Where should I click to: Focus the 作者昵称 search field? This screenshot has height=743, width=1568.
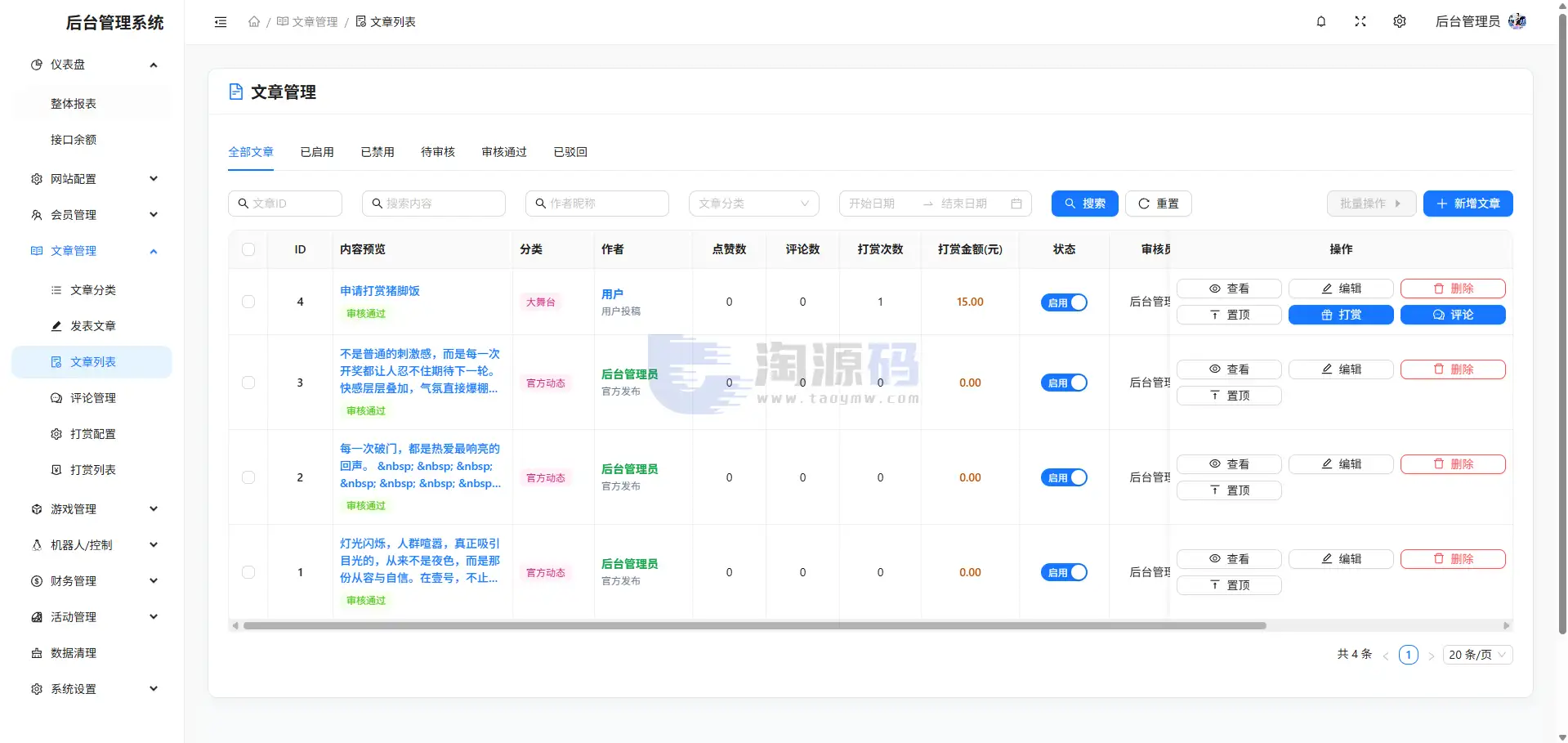597,204
